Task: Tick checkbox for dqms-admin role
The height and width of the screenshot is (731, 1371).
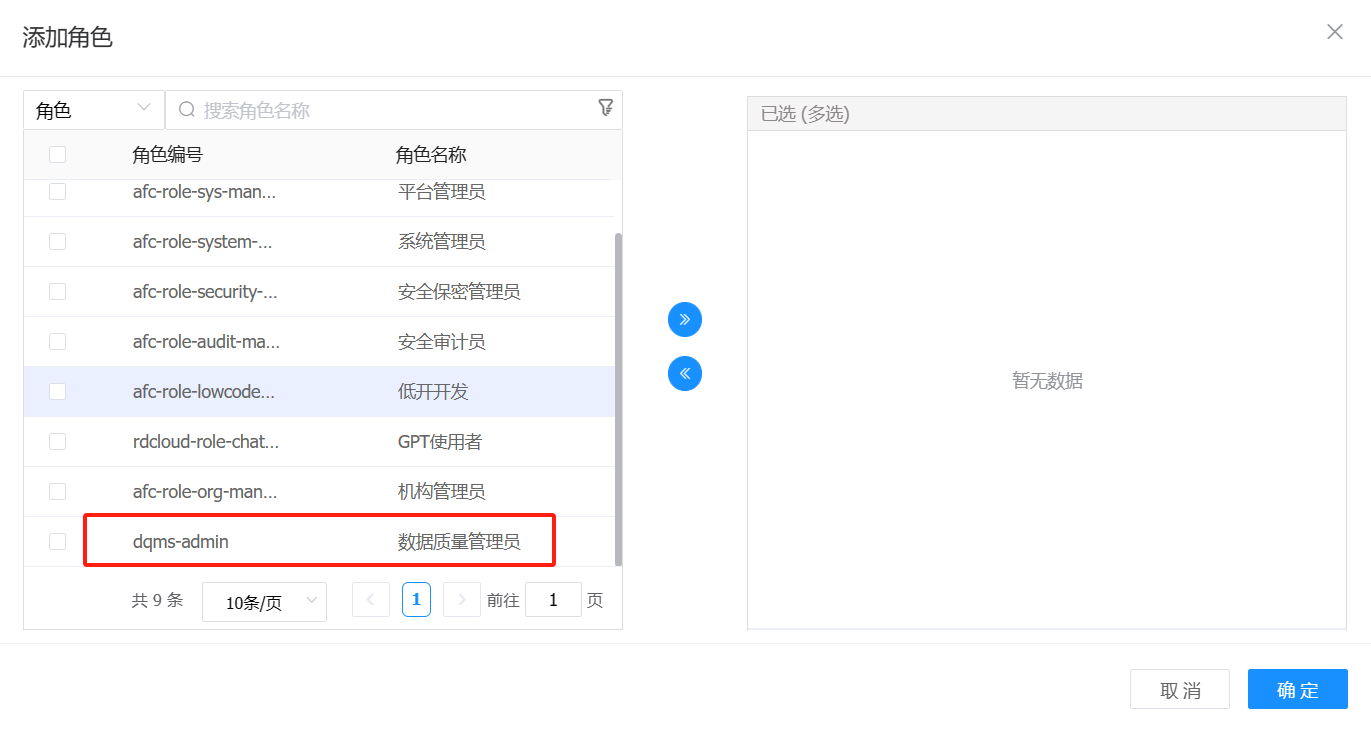Action: click(58, 542)
